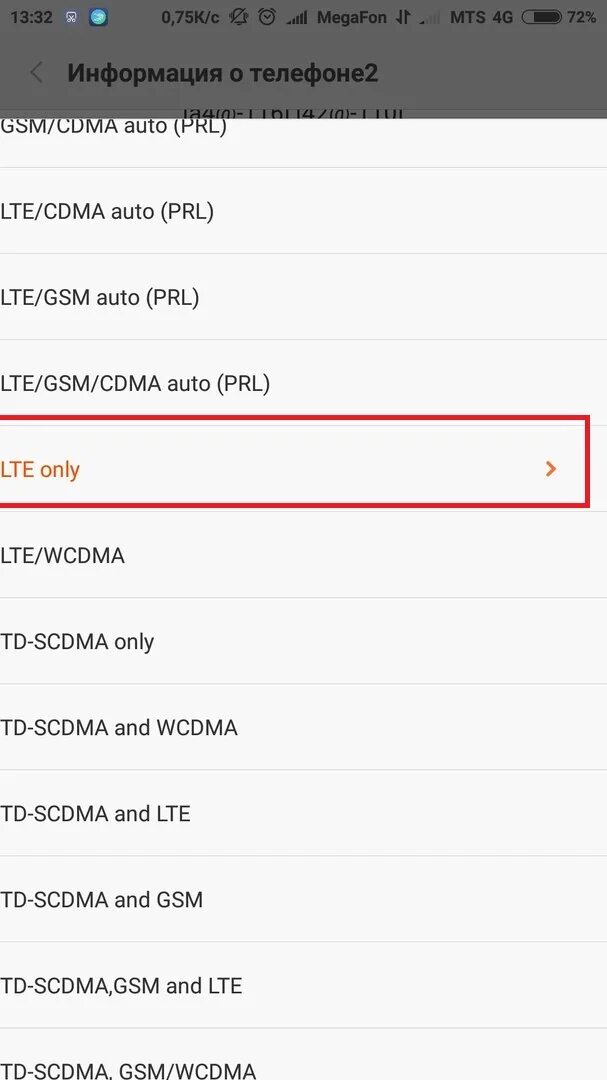Screen dimensions: 607x1080
Task: Tap the MegaFon signal strength bars
Action: coord(297,17)
